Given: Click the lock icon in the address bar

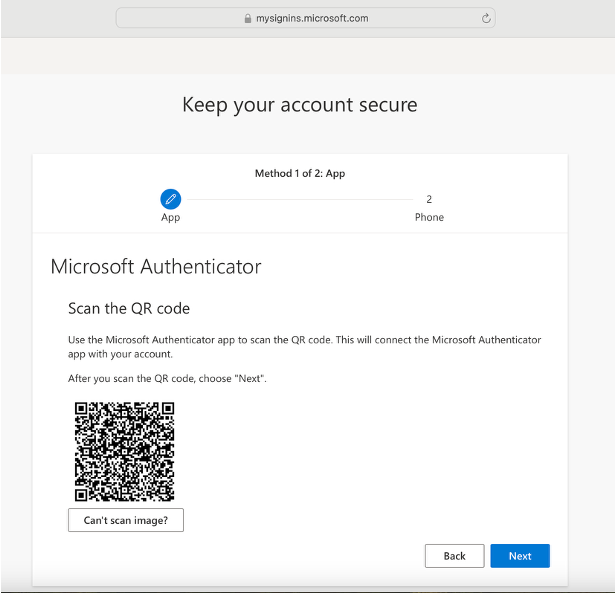Looking at the screenshot, I should tap(248, 18).
